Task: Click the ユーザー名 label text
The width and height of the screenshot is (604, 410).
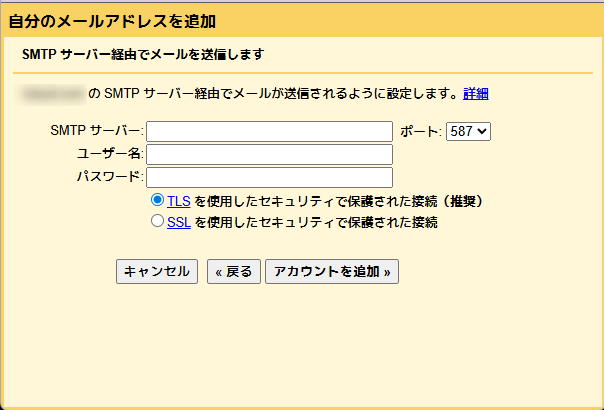Action: (110, 154)
